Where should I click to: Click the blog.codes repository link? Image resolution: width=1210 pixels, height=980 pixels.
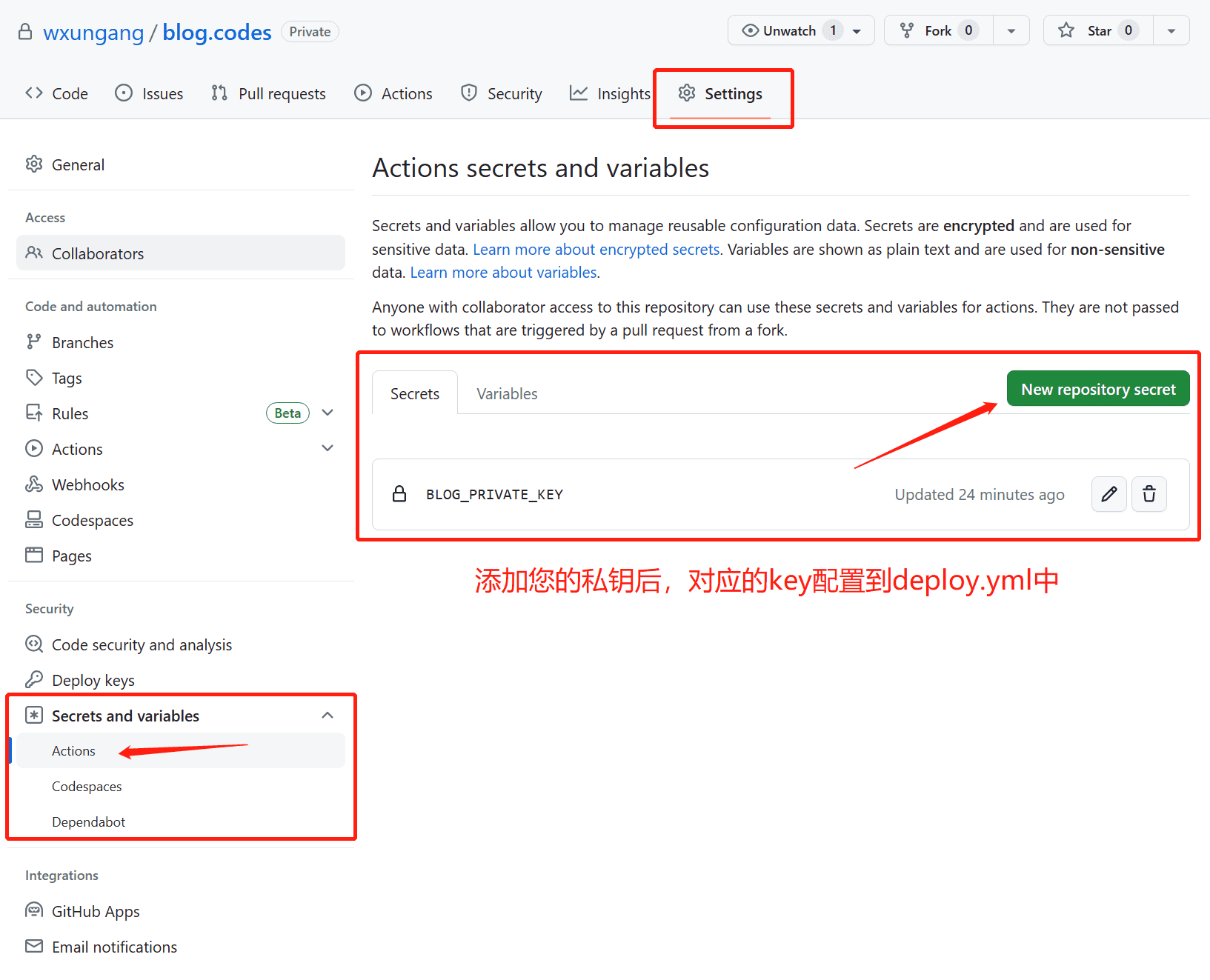[217, 32]
